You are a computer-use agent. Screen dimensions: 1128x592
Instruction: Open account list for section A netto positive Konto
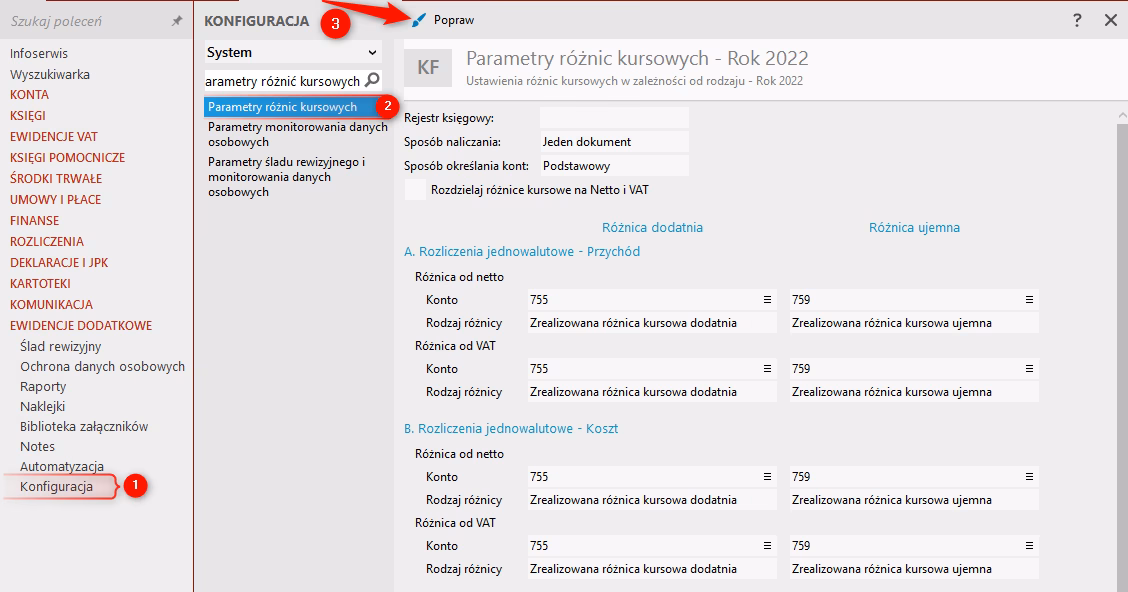pos(767,300)
